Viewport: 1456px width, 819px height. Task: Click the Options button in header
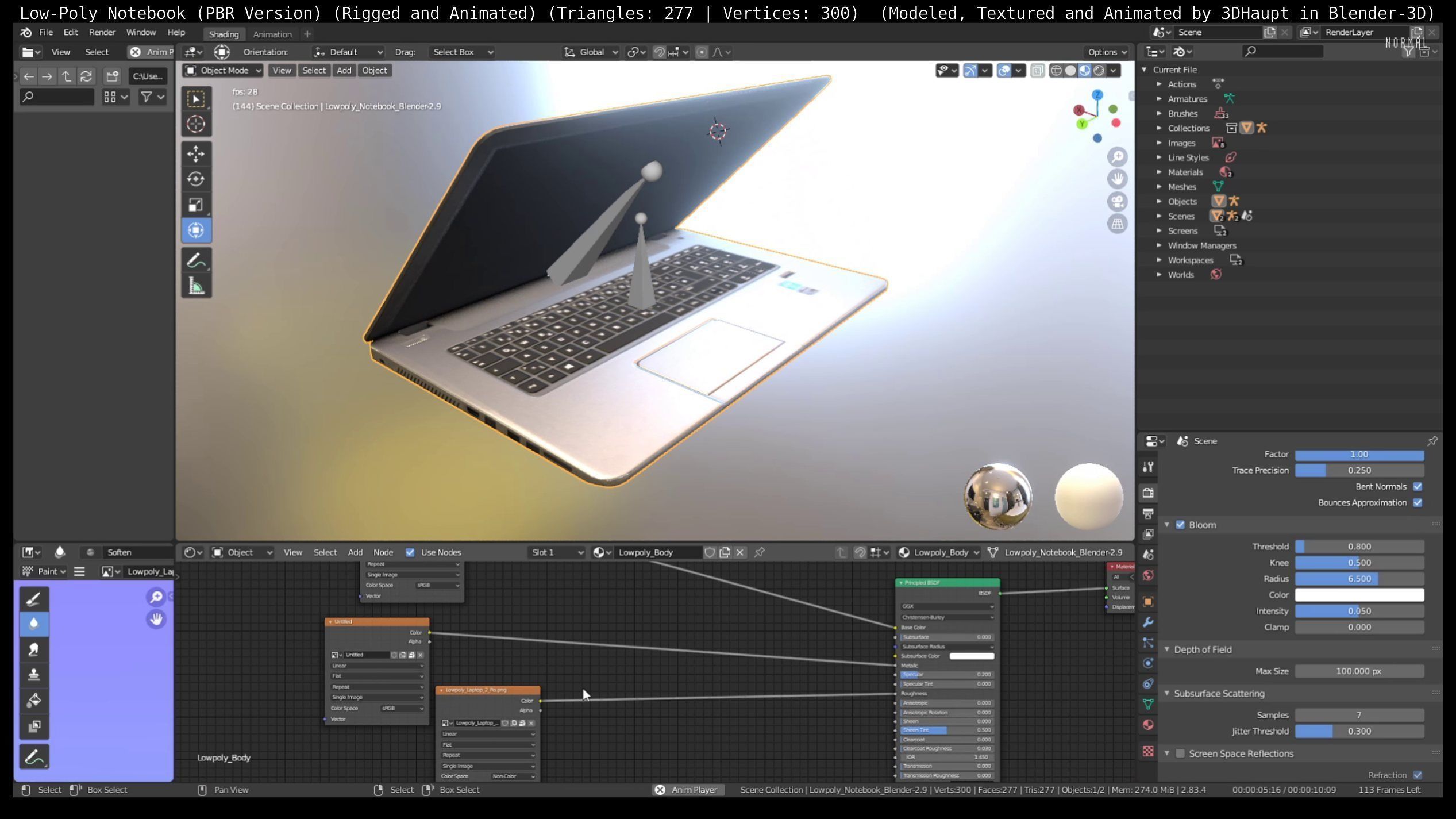tap(1107, 52)
